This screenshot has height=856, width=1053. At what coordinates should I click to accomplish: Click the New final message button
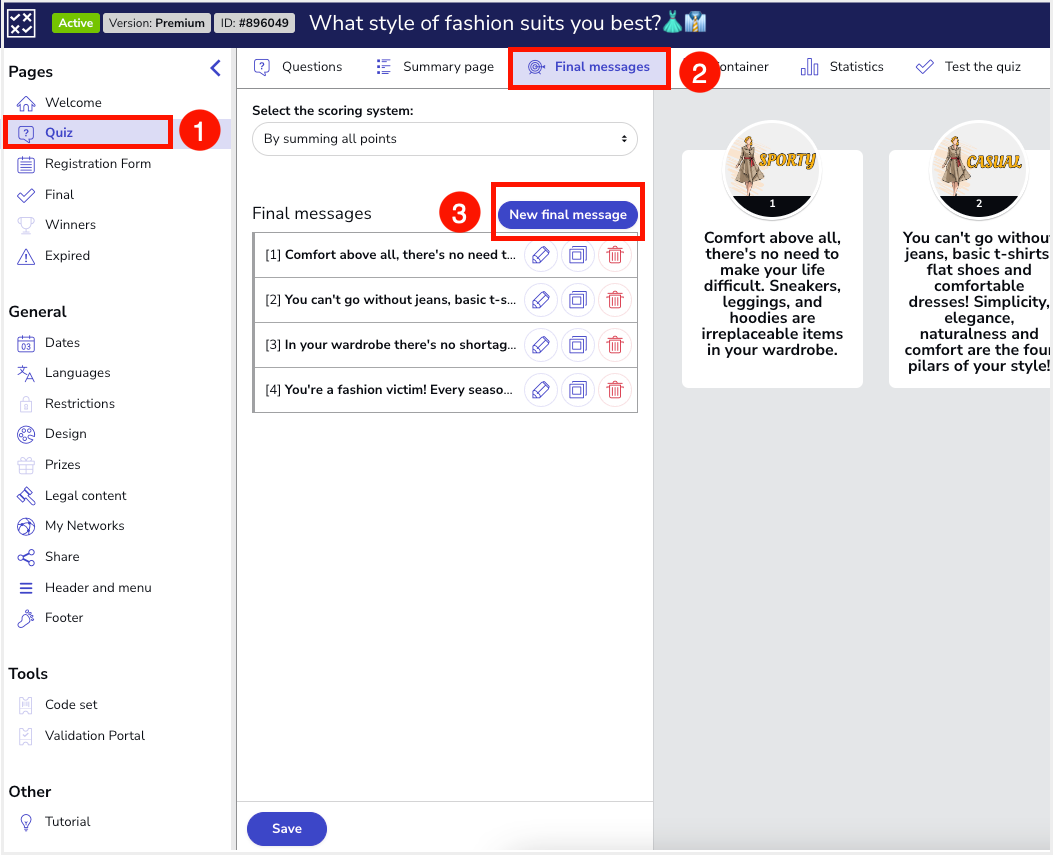point(567,215)
